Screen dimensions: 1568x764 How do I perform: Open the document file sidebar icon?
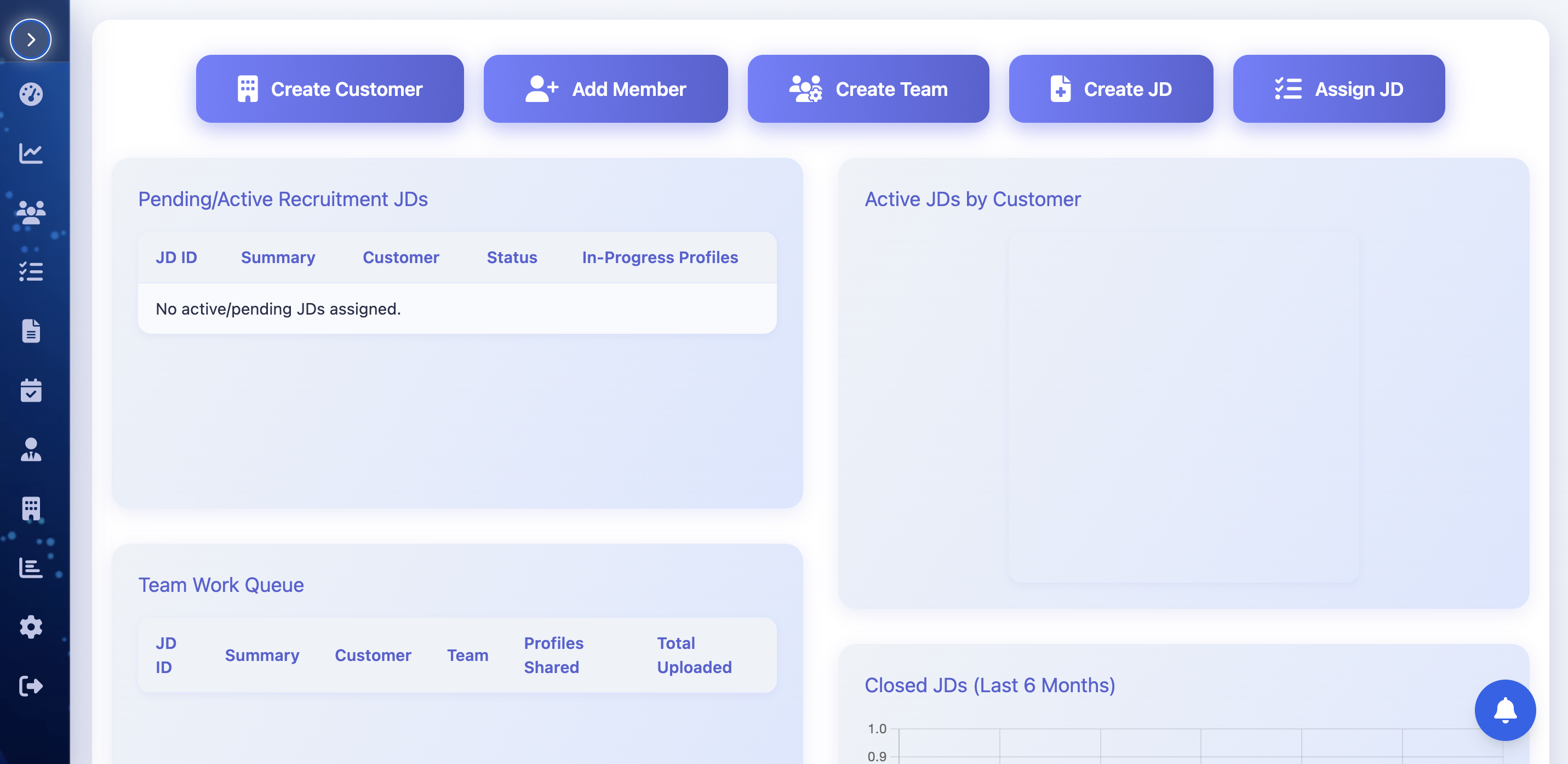(x=31, y=330)
